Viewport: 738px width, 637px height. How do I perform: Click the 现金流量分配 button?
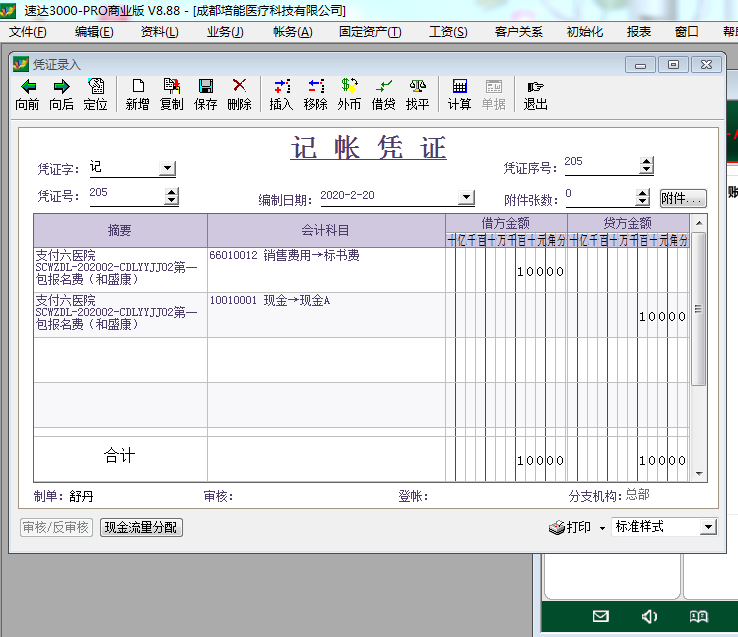pos(141,527)
